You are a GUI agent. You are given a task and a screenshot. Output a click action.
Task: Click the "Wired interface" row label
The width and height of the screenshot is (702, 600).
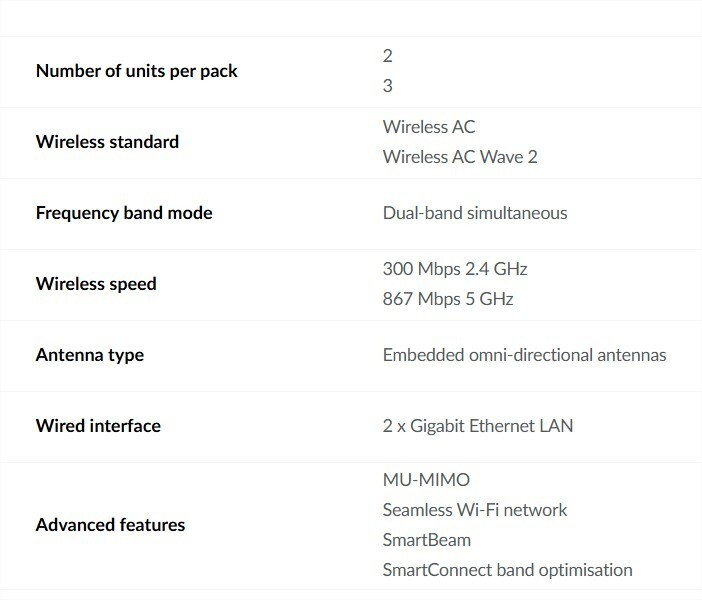click(98, 426)
